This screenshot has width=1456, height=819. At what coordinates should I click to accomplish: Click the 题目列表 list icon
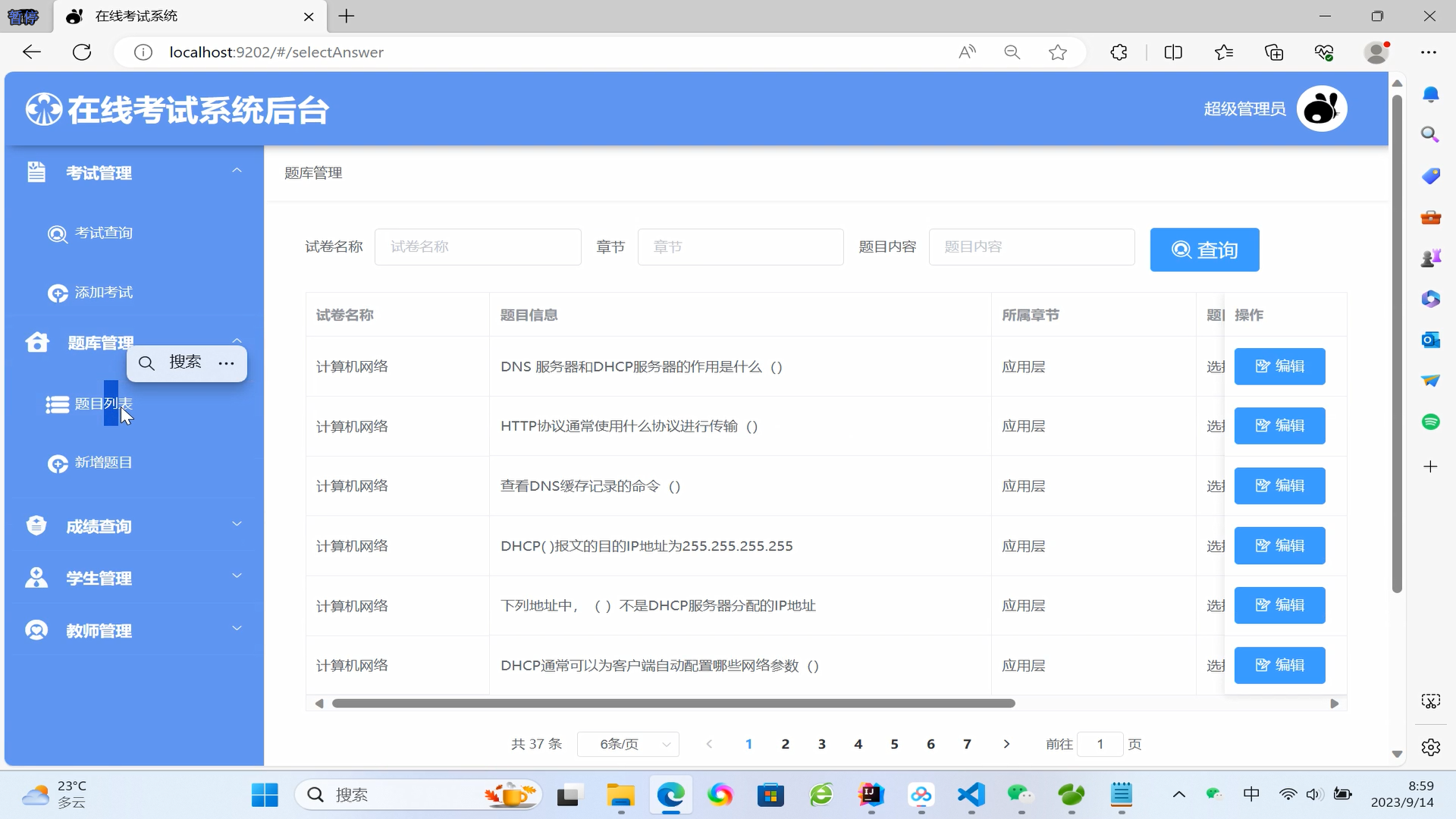click(58, 405)
